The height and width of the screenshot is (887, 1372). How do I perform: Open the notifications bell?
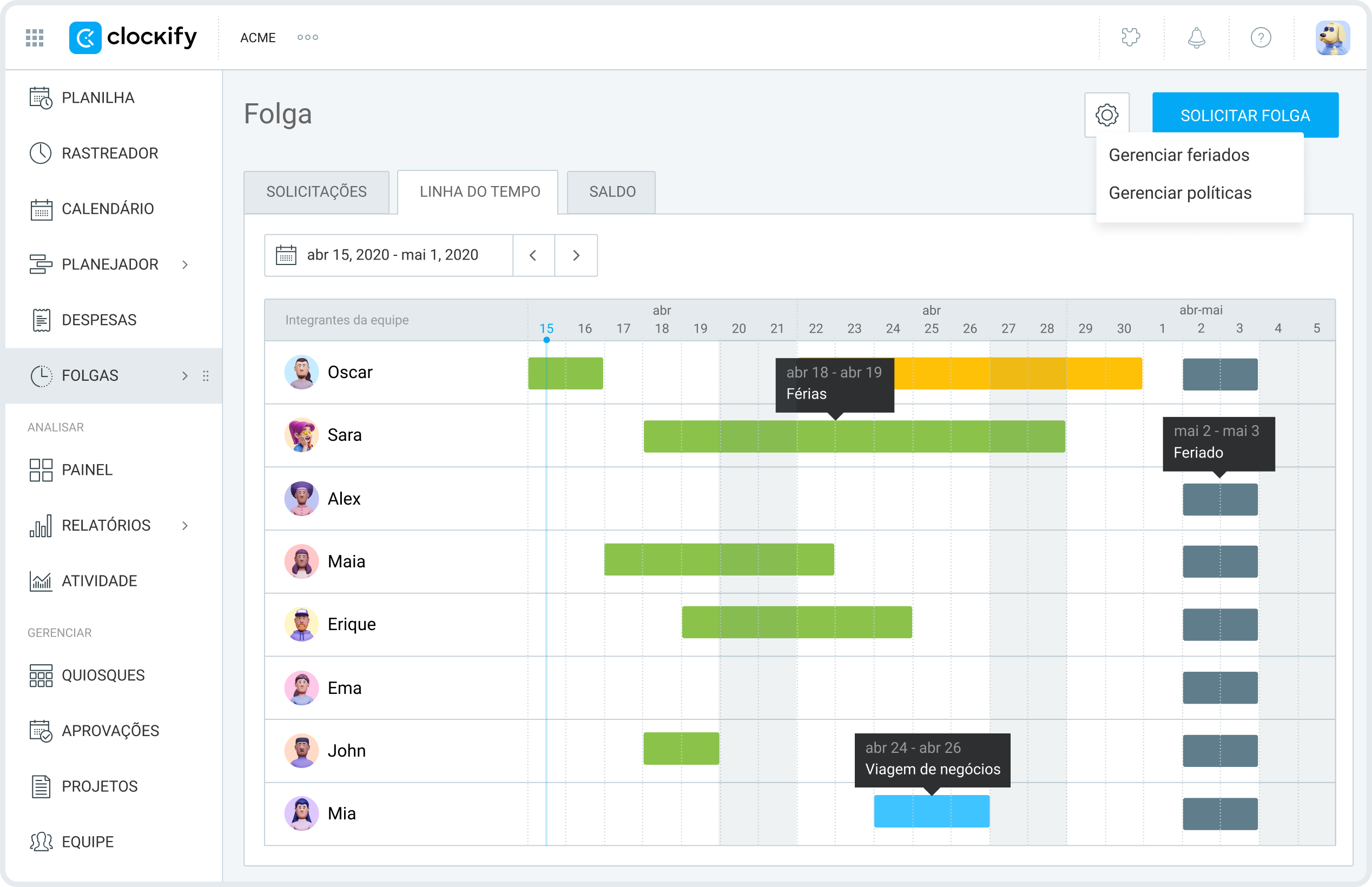pyautogui.click(x=1196, y=37)
